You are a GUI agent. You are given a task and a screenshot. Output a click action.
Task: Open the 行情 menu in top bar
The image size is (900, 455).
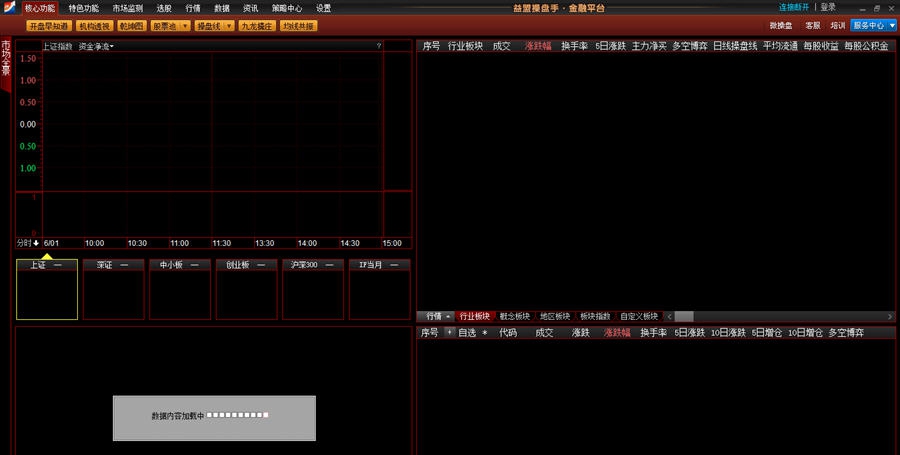(x=193, y=9)
